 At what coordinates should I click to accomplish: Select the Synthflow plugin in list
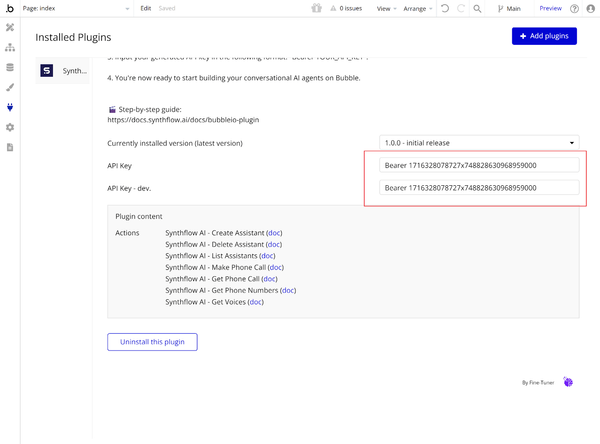pos(63,71)
